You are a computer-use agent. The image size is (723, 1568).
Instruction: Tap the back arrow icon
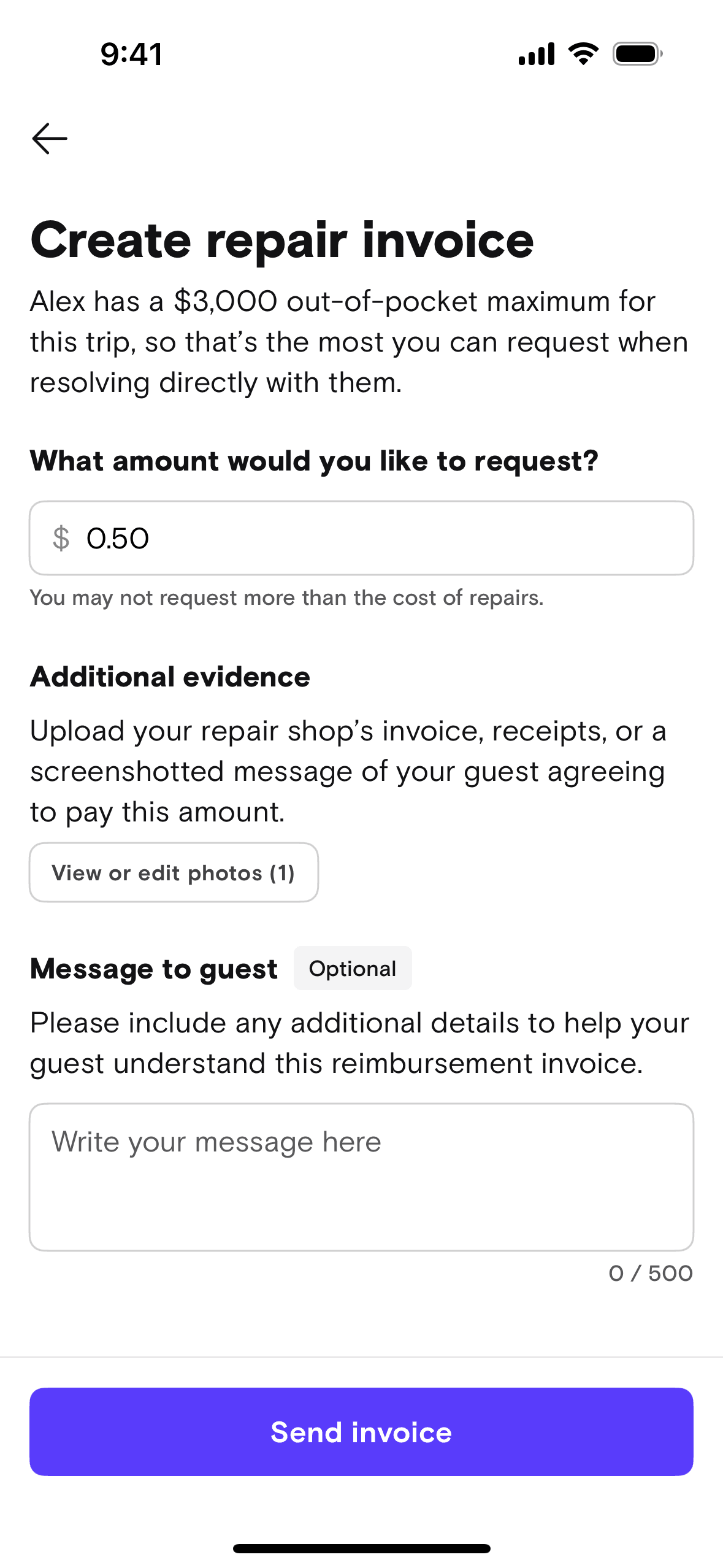50,138
